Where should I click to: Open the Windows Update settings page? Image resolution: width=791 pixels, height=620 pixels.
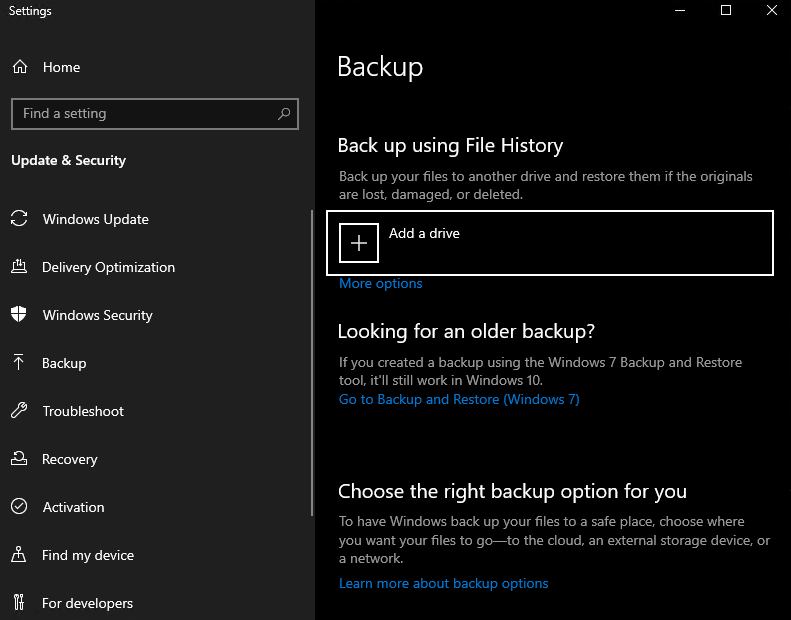pos(95,219)
